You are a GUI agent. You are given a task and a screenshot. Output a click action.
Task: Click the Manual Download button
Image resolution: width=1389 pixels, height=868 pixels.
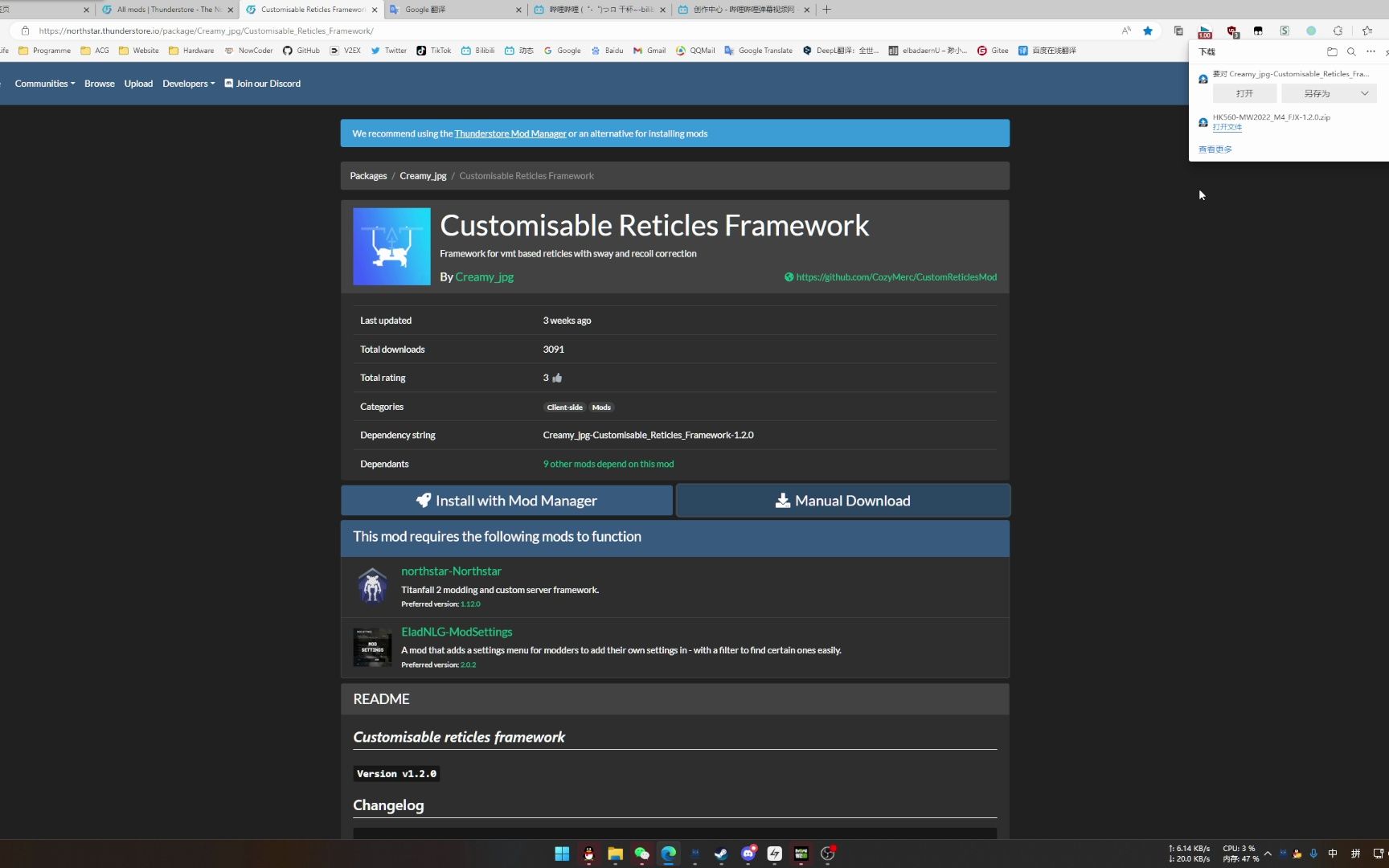pyautogui.click(x=842, y=501)
